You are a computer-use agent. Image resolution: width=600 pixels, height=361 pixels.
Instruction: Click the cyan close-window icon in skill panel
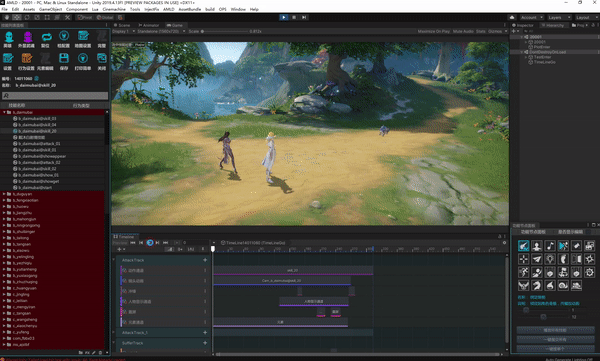tap(101, 58)
